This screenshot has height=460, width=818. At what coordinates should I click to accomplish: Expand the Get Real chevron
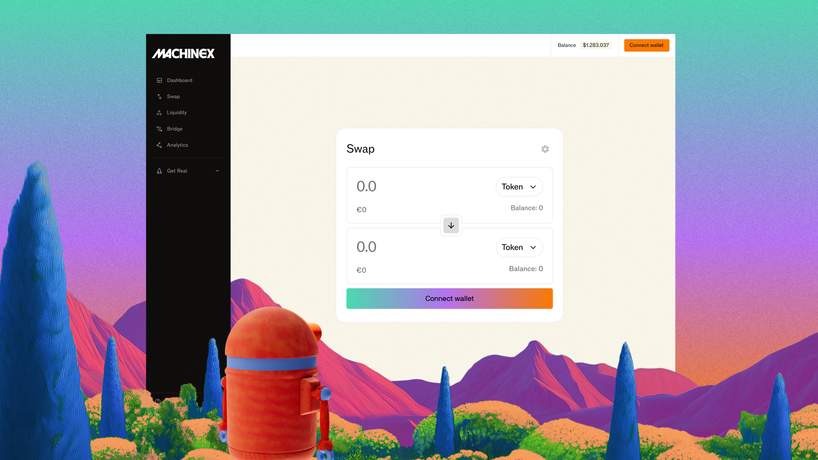click(x=217, y=171)
